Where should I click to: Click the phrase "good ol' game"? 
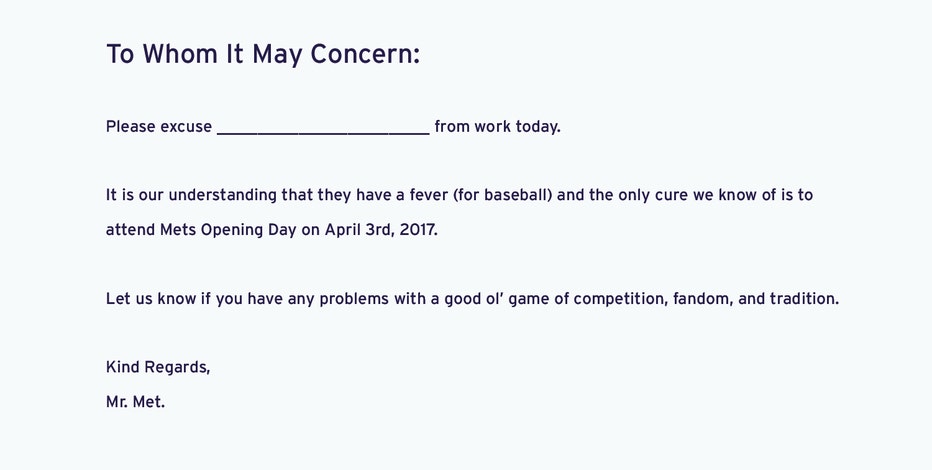[497, 299]
